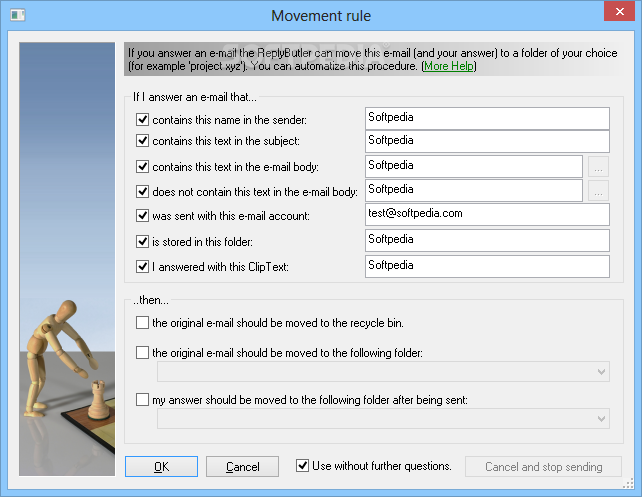Toggle 'contains this text in the e-mail body'
642x497 pixels.
(142, 167)
